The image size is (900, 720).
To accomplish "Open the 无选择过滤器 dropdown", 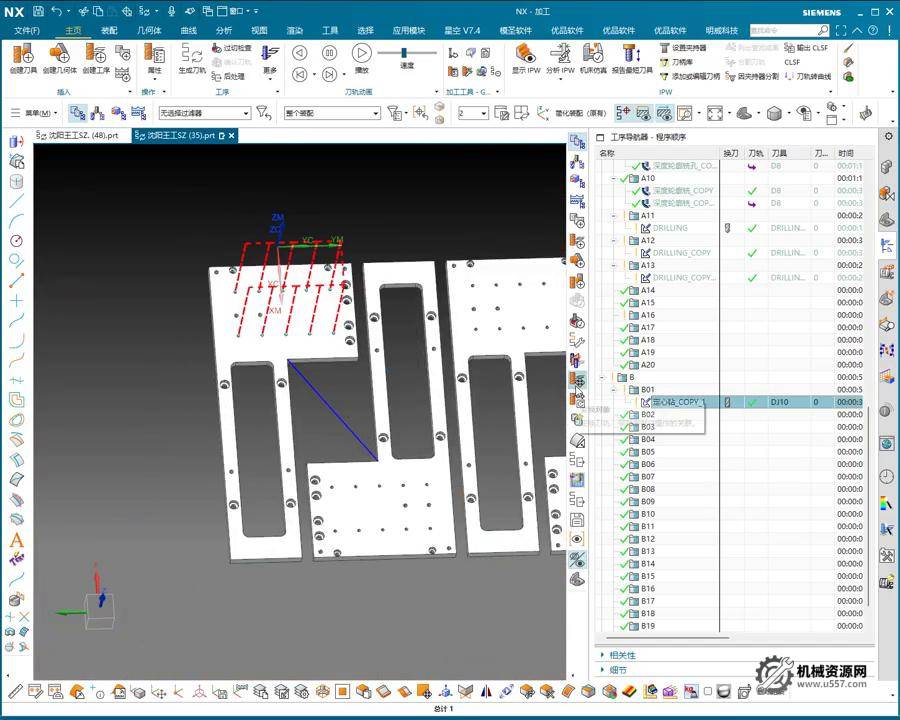I will click(x=204, y=113).
